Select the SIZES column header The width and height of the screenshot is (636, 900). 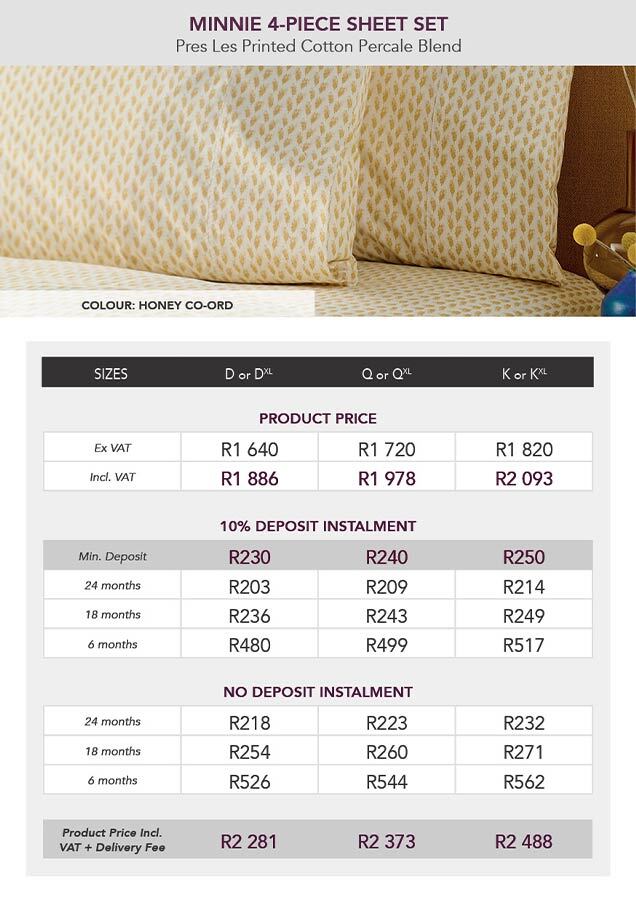(111, 374)
